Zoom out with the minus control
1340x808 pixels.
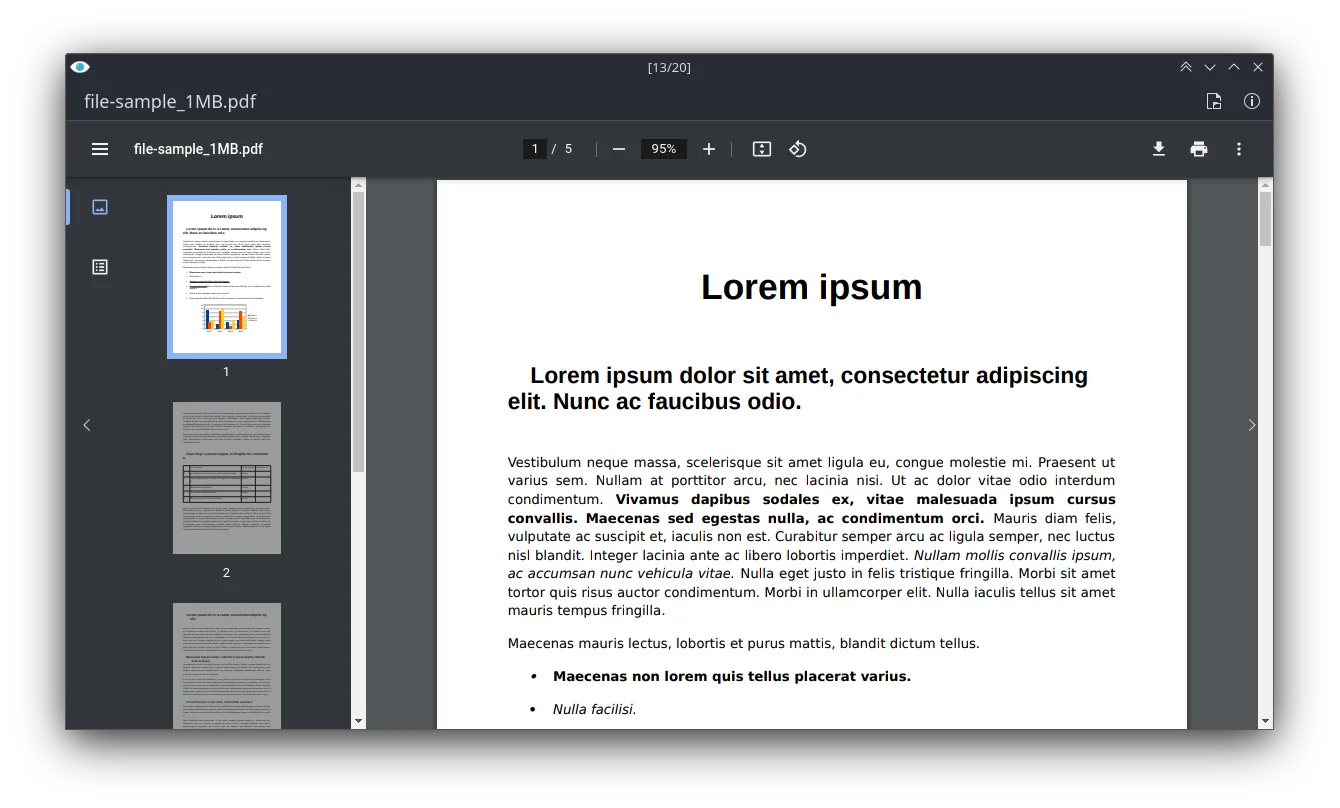click(x=618, y=148)
